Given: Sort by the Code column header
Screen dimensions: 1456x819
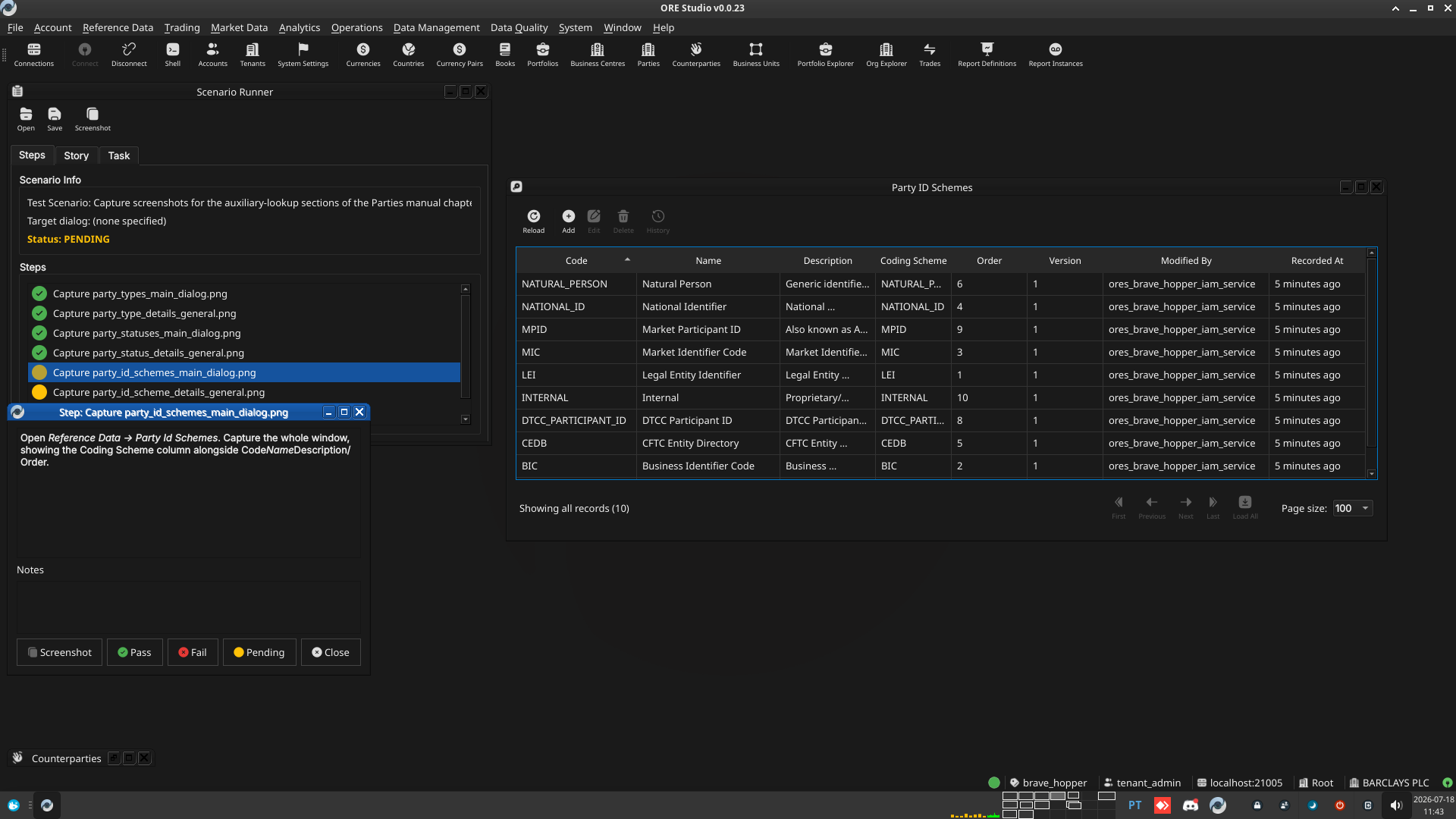Looking at the screenshot, I should point(576,260).
